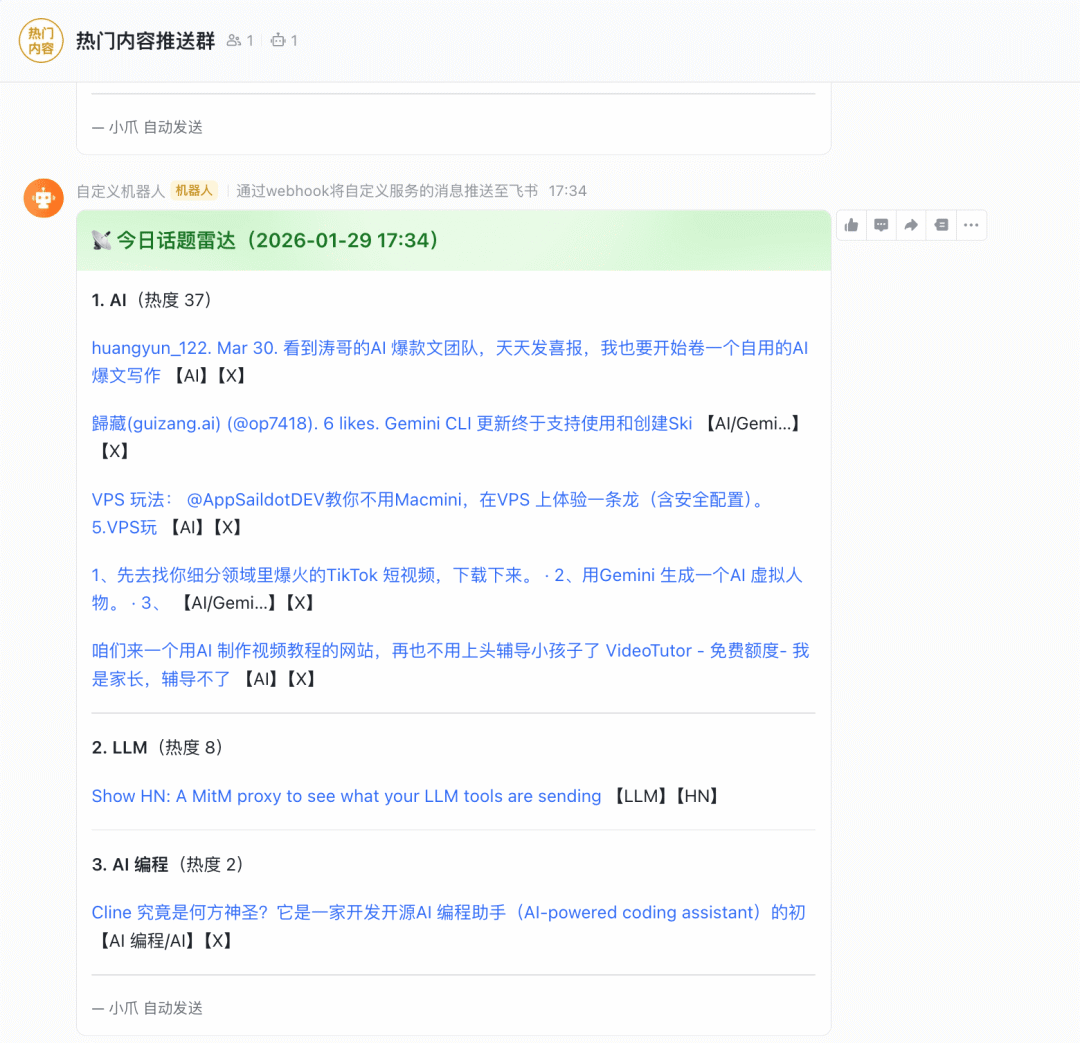The image size is (1080, 1043).
Task: Open the 热门内容推送群 group title
Action: coord(145,41)
